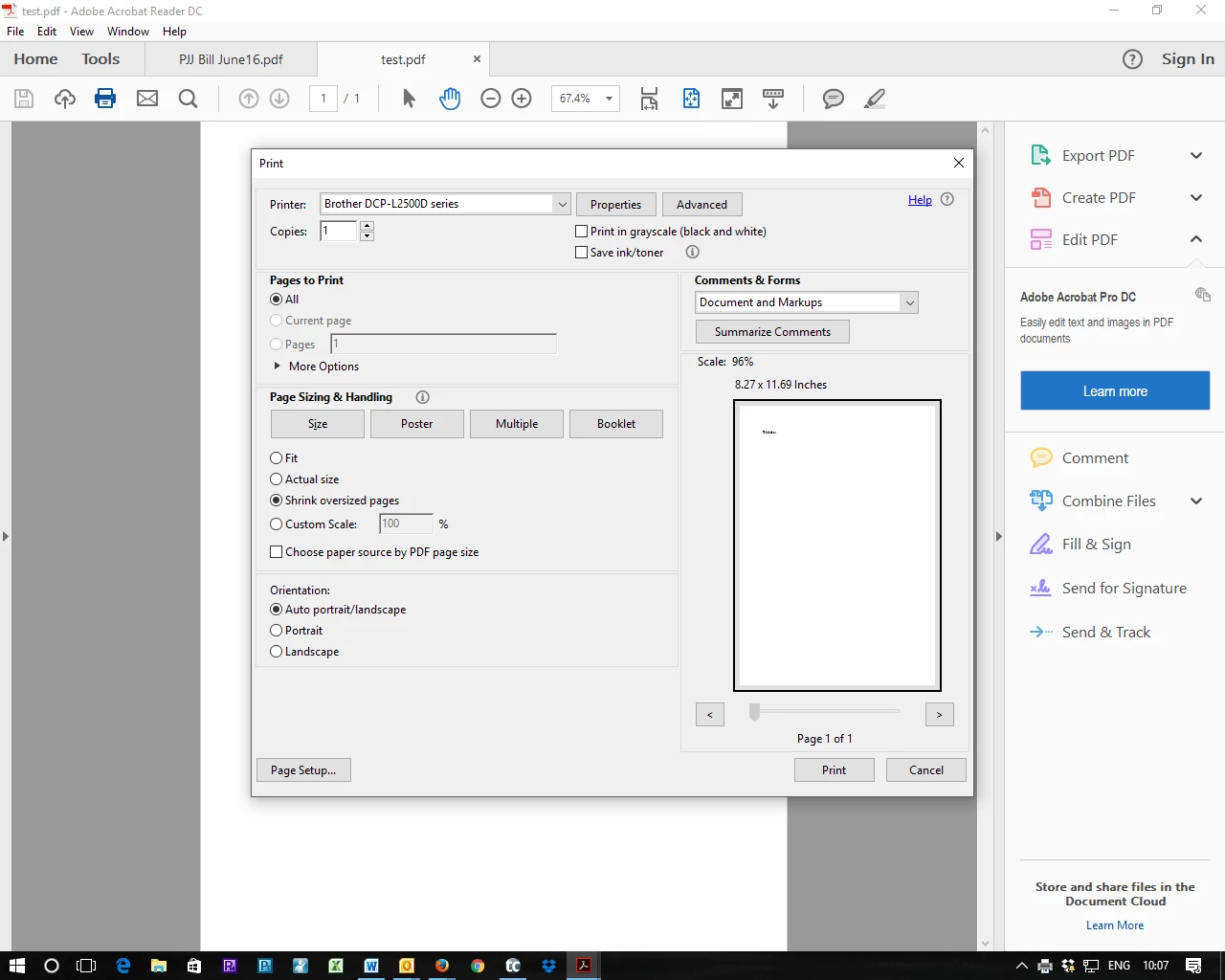Click the email envelope icon
Viewport: 1225px width, 980px height.
[147, 99]
